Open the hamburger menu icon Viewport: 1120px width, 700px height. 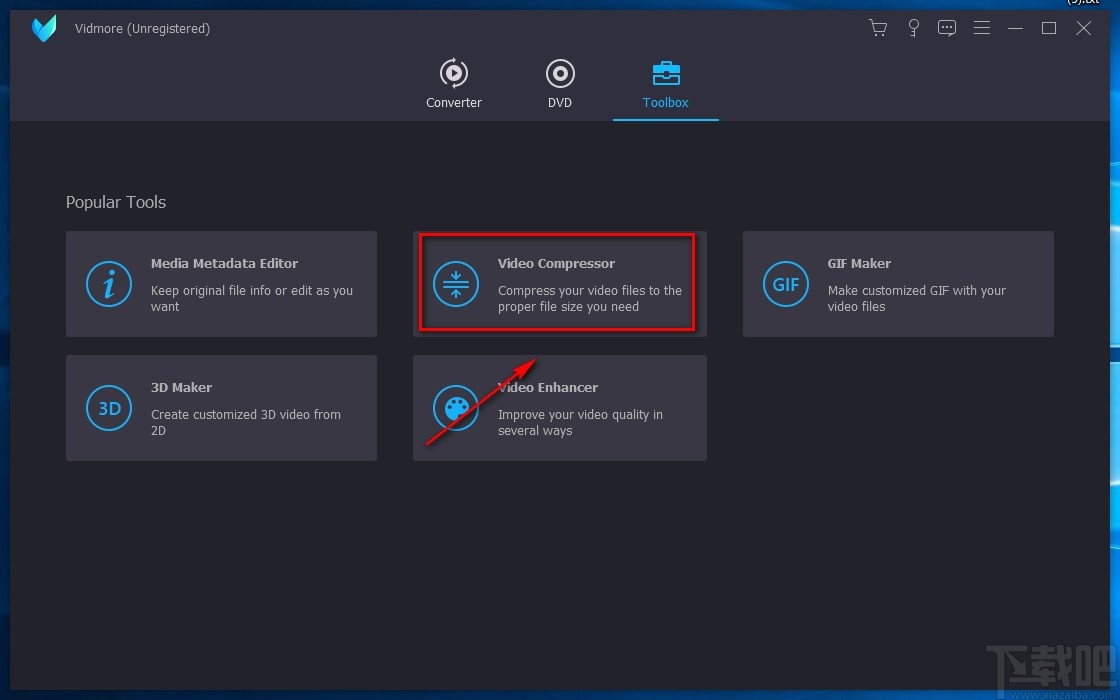click(x=982, y=28)
